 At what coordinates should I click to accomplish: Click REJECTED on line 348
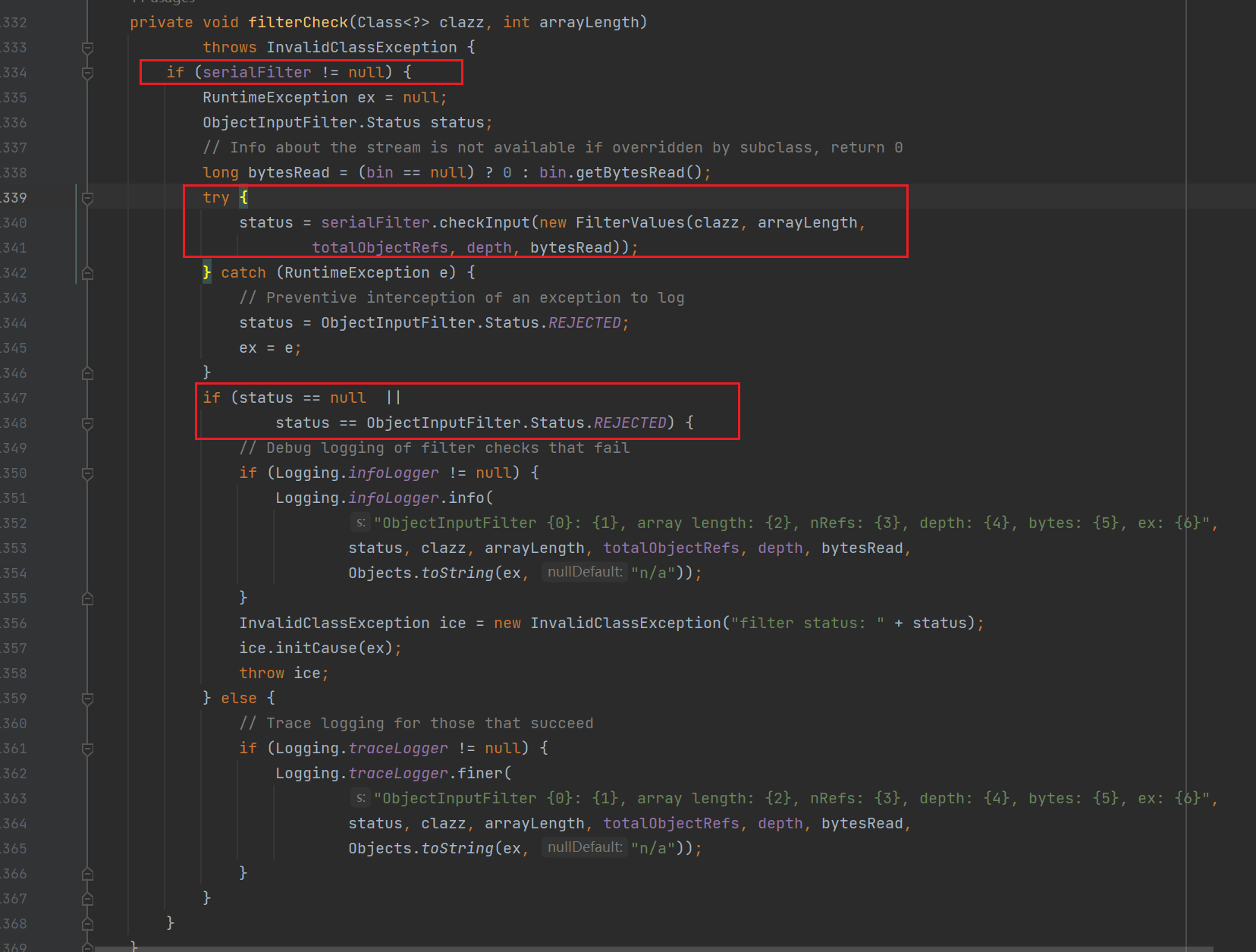tap(630, 423)
